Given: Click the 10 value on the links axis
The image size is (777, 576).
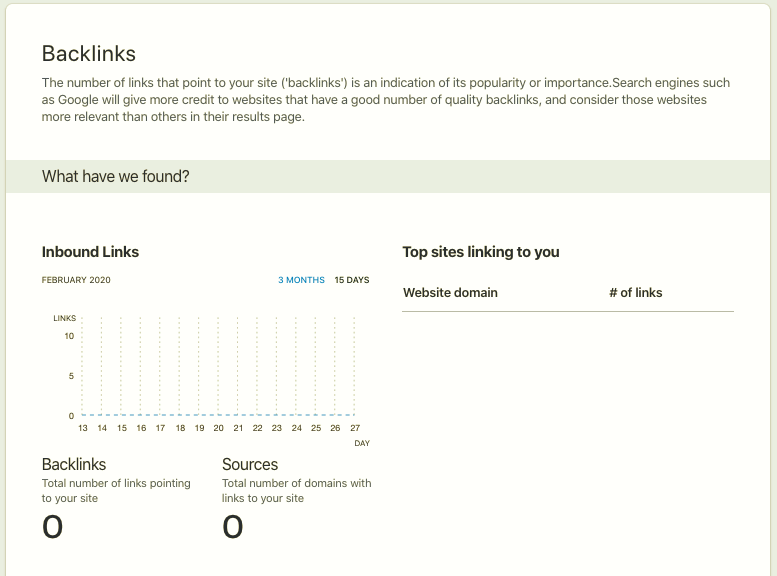Looking at the screenshot, I should [x=69, y=336].
